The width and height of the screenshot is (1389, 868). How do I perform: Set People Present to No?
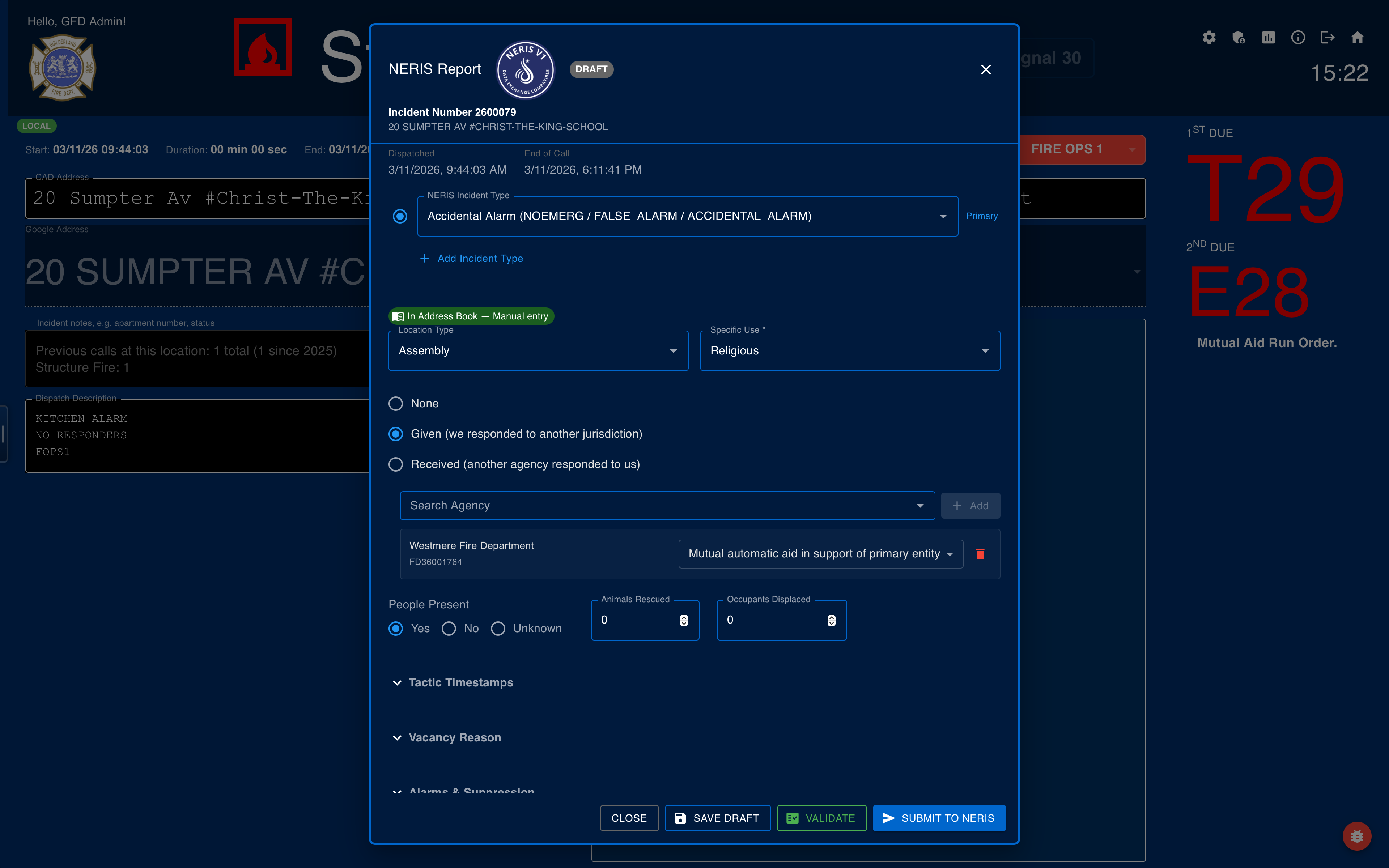coord(449,629)
